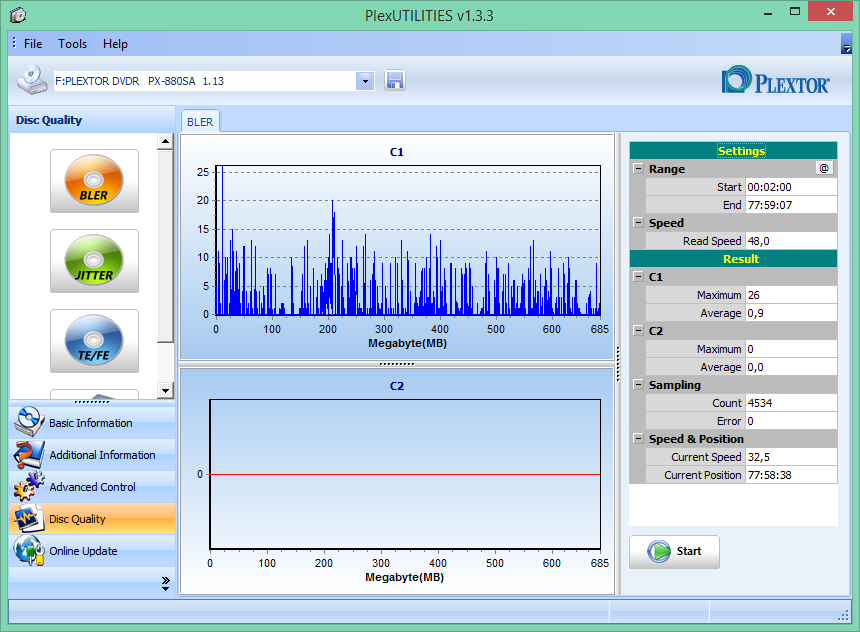Open Online Update section
Screen dimensions: 860x632
92,551
